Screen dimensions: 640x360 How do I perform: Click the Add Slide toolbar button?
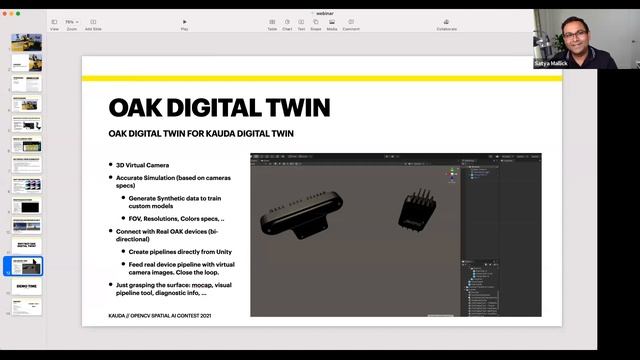coord(93,24)
